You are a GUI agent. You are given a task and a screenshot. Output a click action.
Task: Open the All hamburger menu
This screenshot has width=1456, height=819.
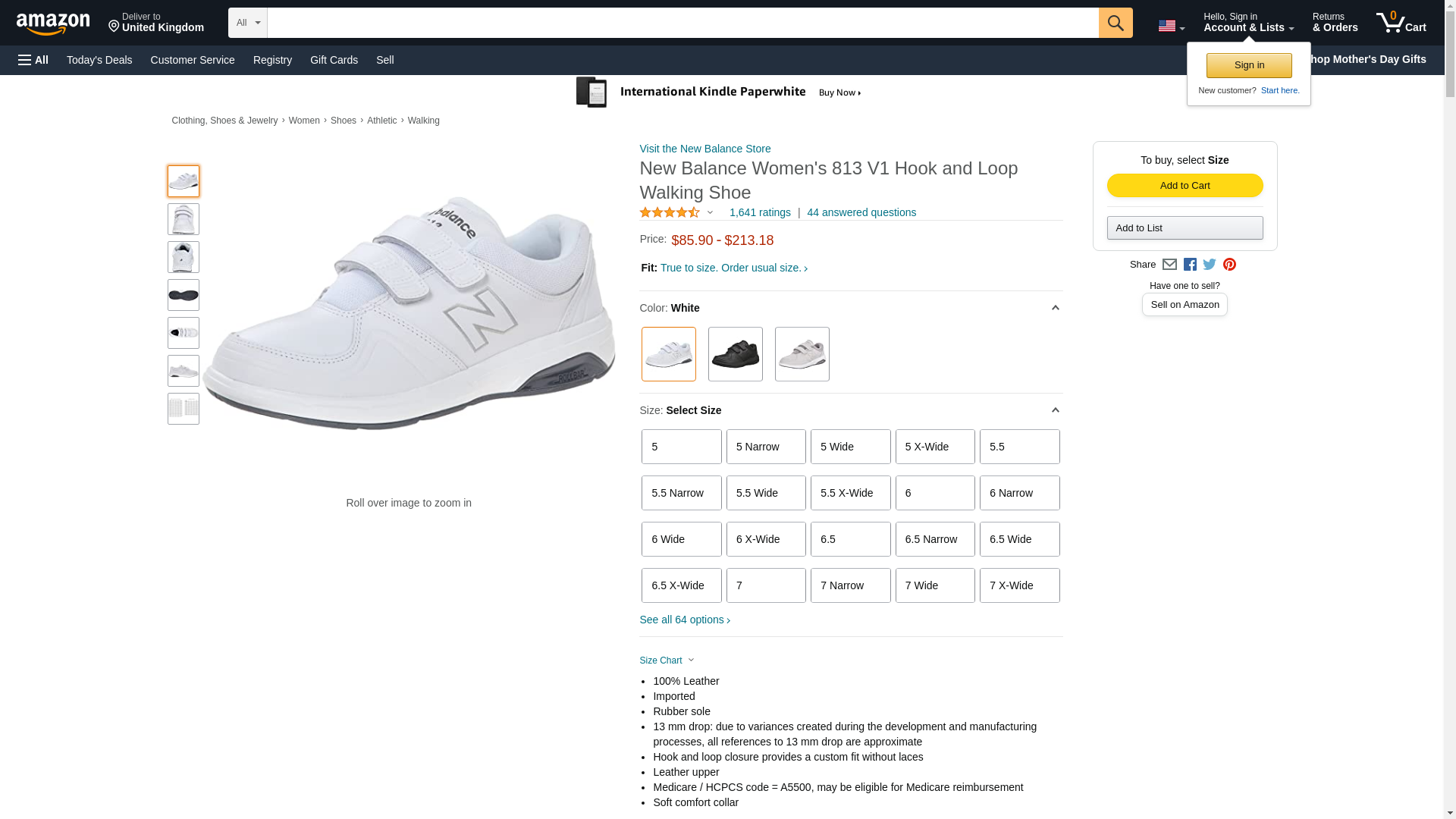point(33,60)
